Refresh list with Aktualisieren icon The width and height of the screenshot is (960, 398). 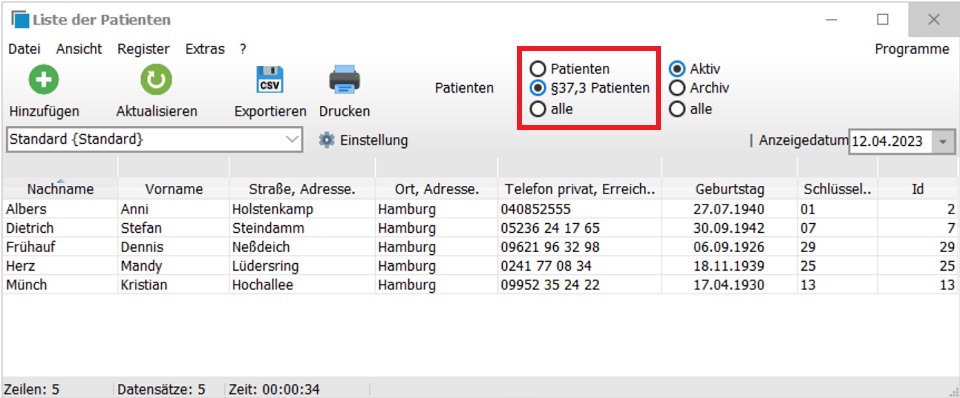coord(156,80)
